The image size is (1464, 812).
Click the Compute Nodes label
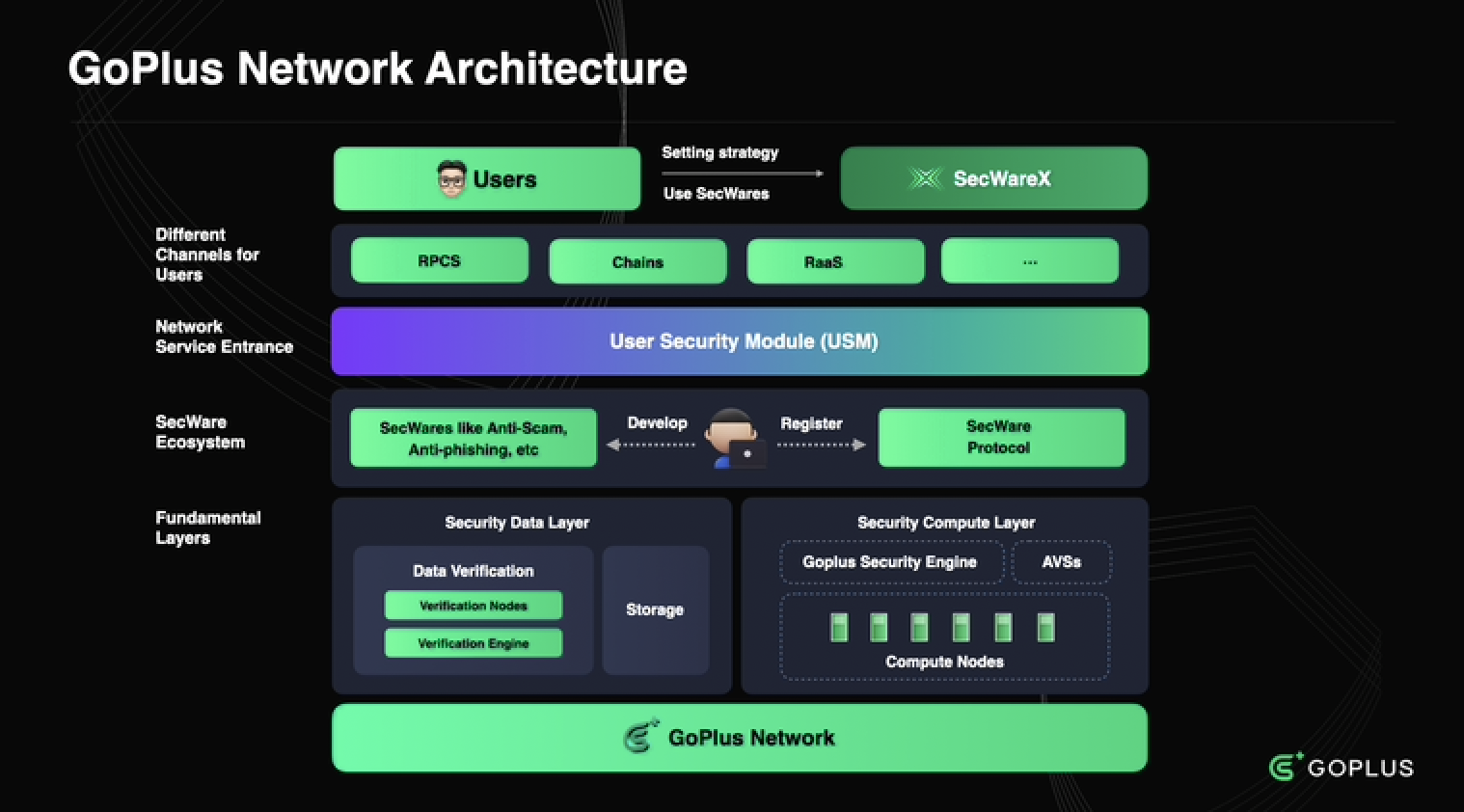click(945, 662)
